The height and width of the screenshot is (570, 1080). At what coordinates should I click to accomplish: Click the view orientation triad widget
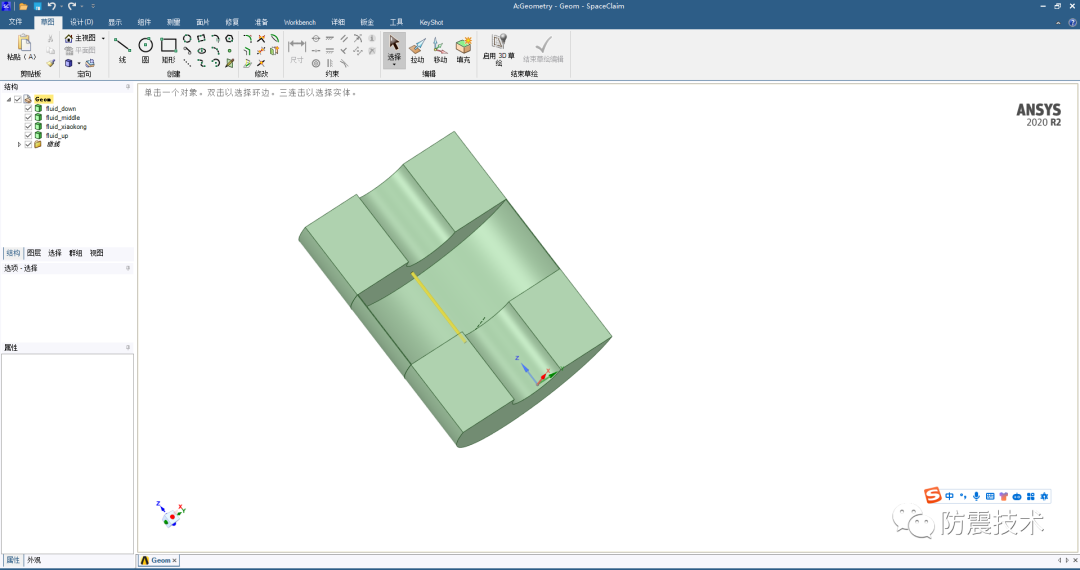click(171, 514)
